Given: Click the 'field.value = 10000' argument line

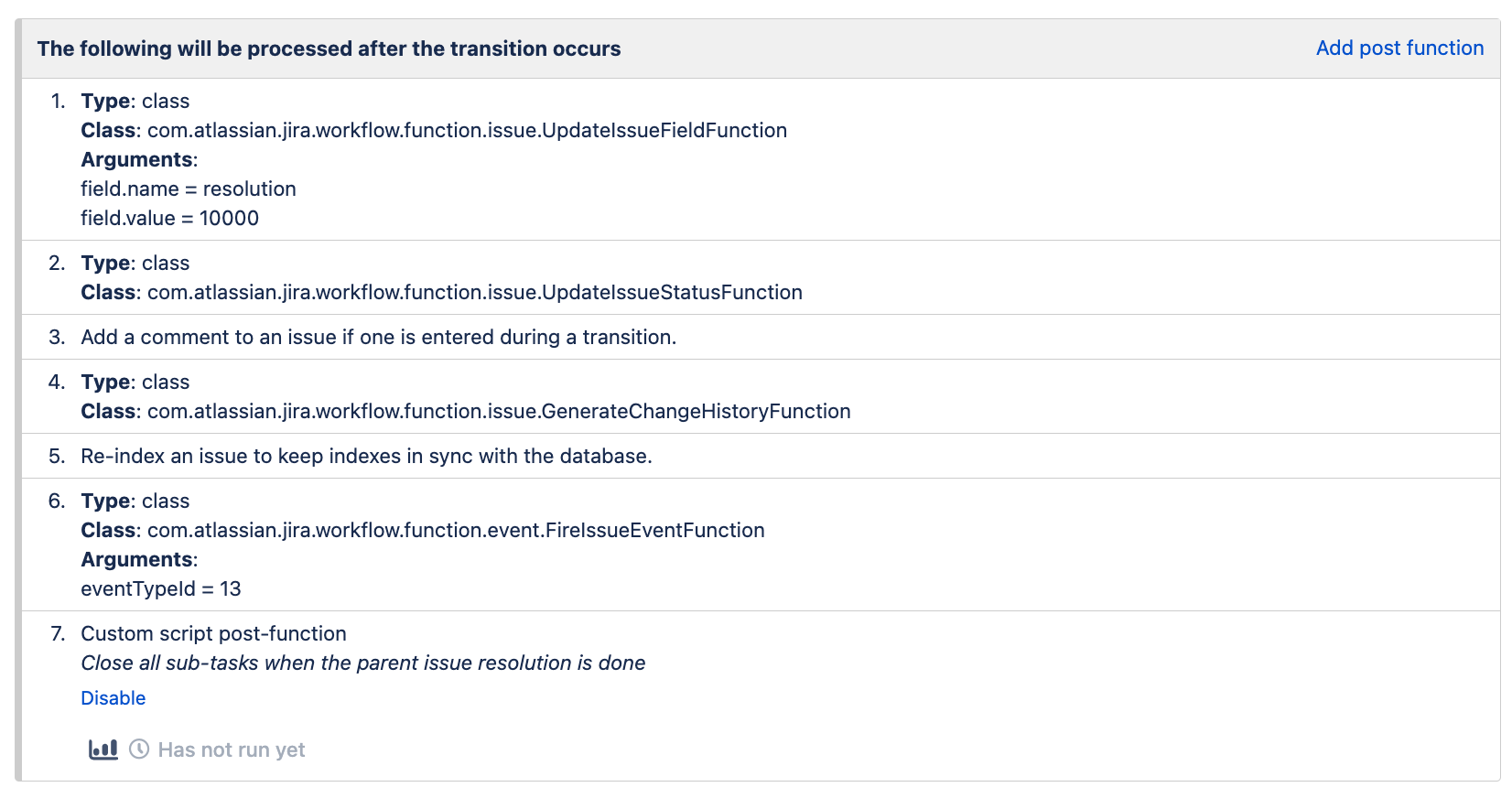Looking at the screenshot, I should click(169, 219).
